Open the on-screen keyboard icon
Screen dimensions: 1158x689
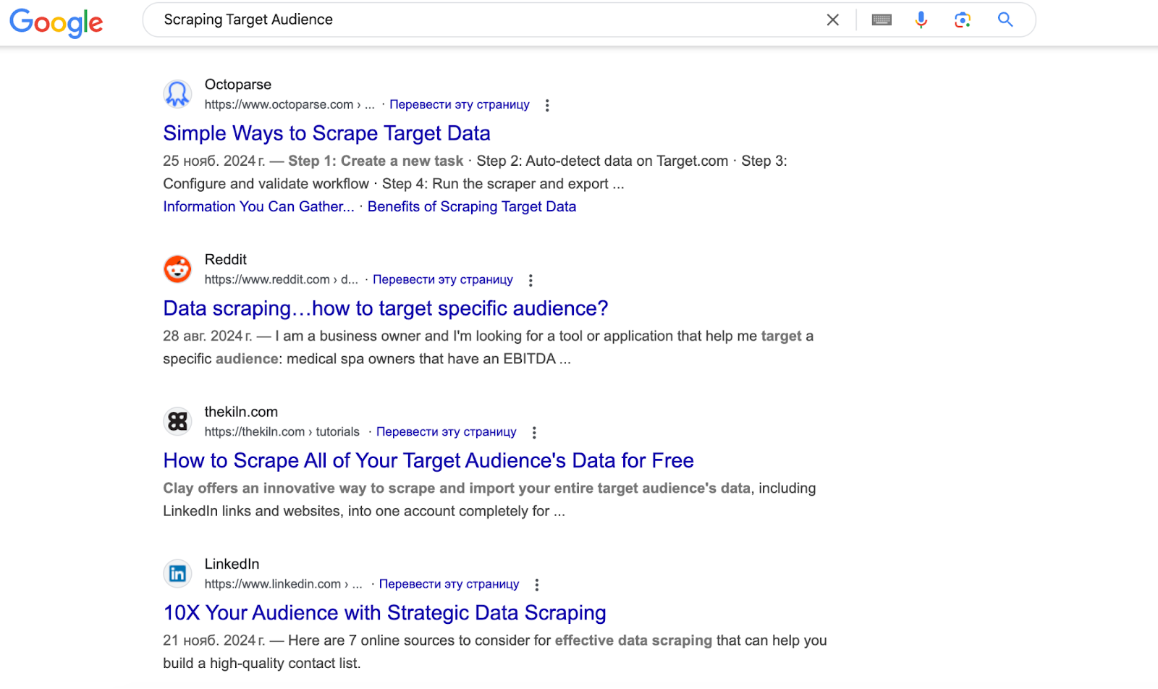coord(881,20)
